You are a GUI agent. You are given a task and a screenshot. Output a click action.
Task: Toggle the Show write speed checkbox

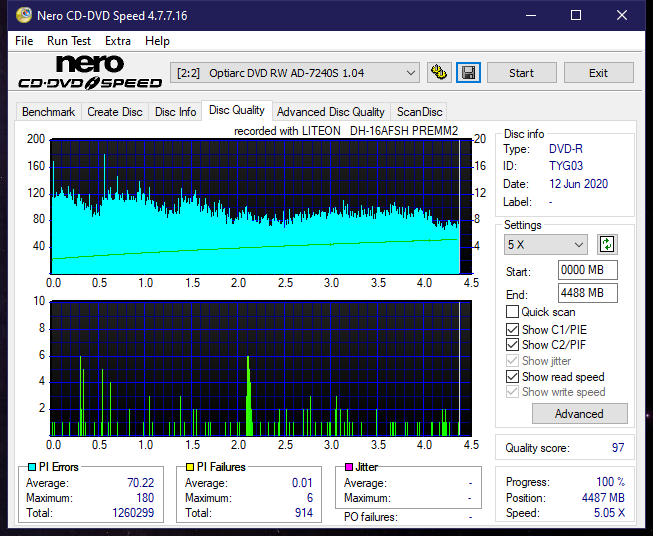coord(512,392)
